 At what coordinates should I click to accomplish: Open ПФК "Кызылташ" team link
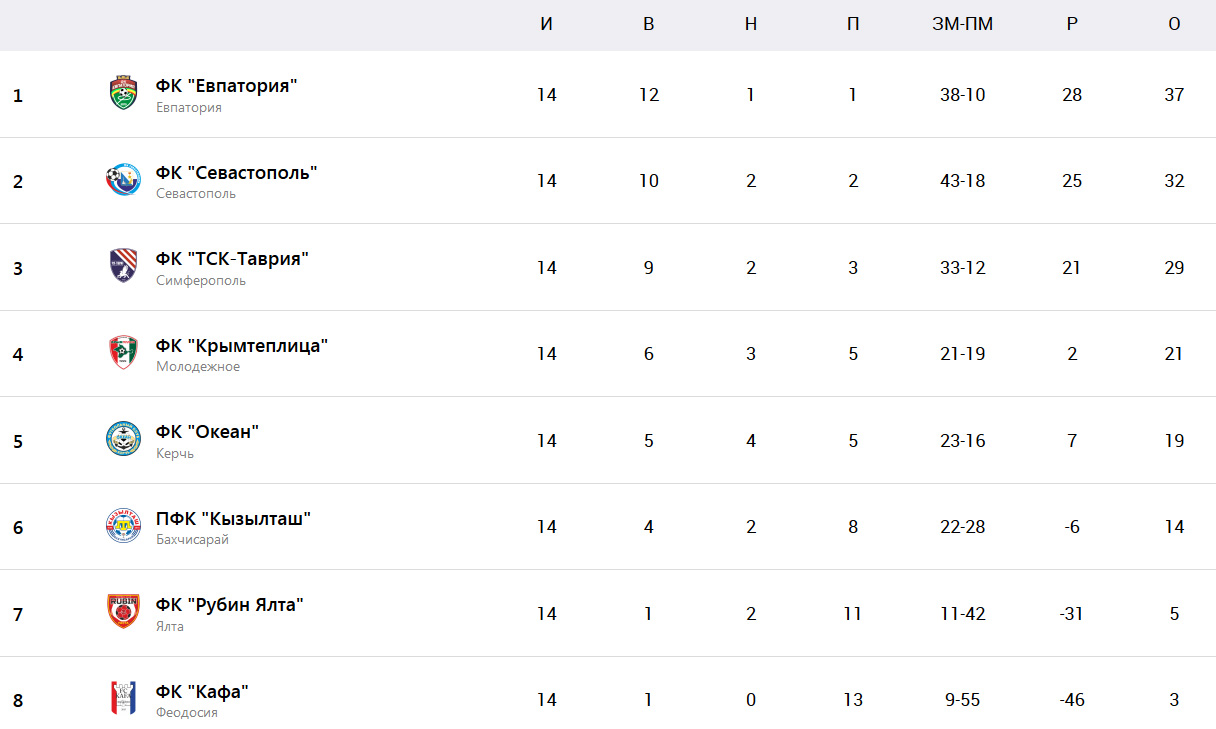click(x=233, y=518)
